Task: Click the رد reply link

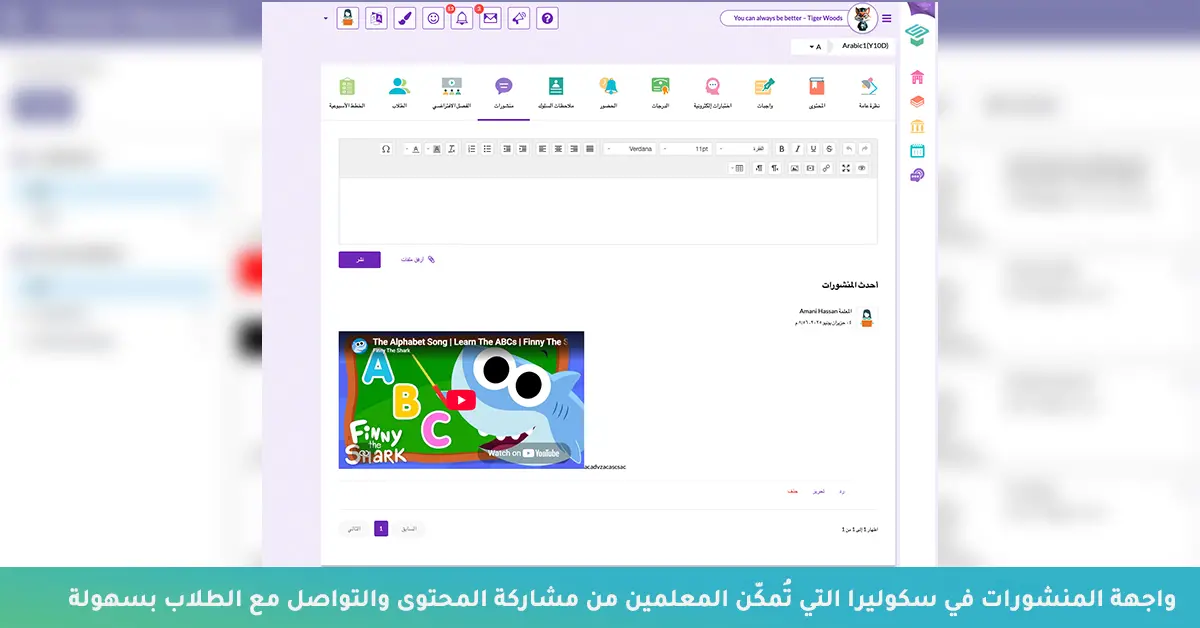Action: point(842,492)
